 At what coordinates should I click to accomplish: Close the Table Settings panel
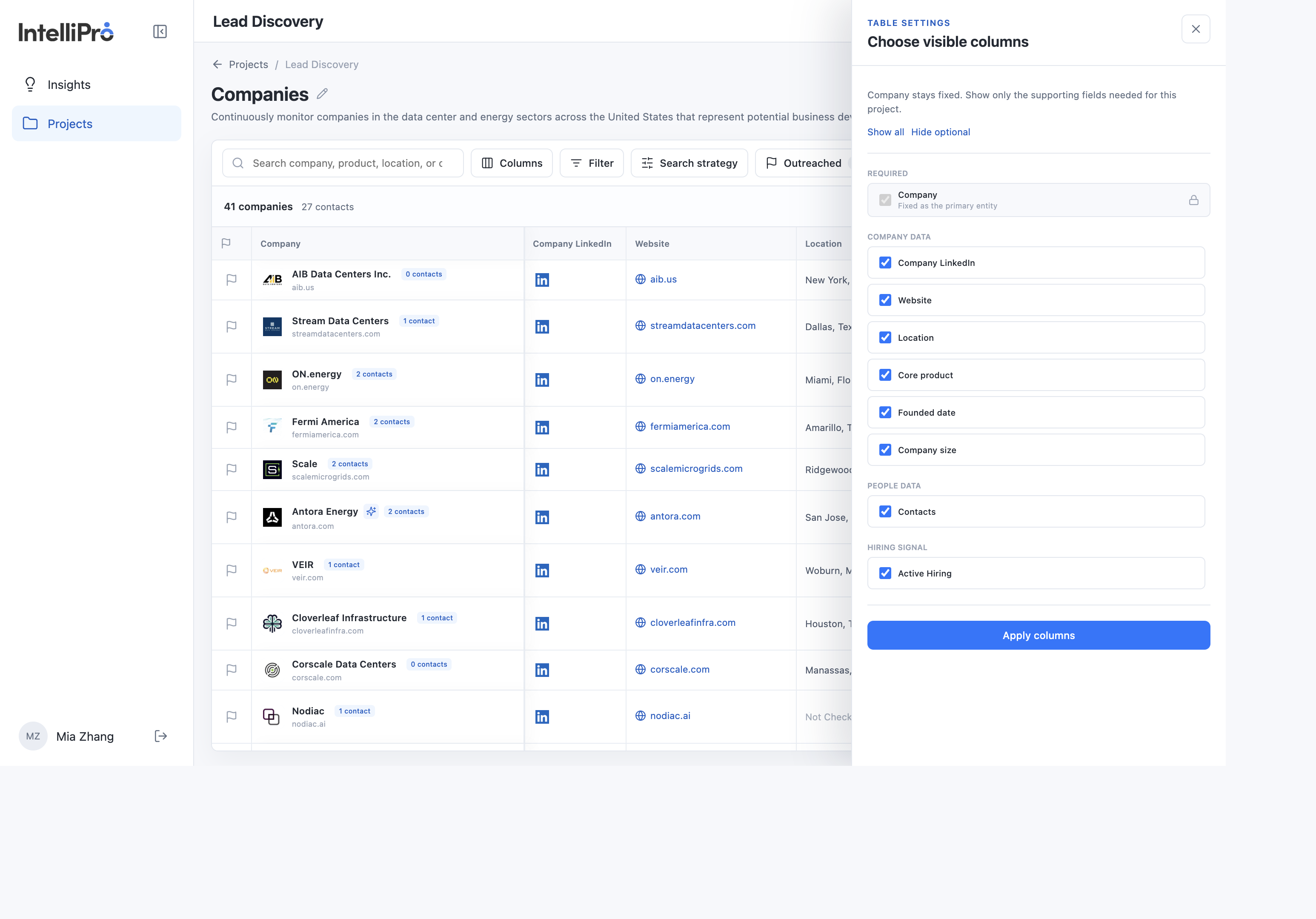(1196, 29)
